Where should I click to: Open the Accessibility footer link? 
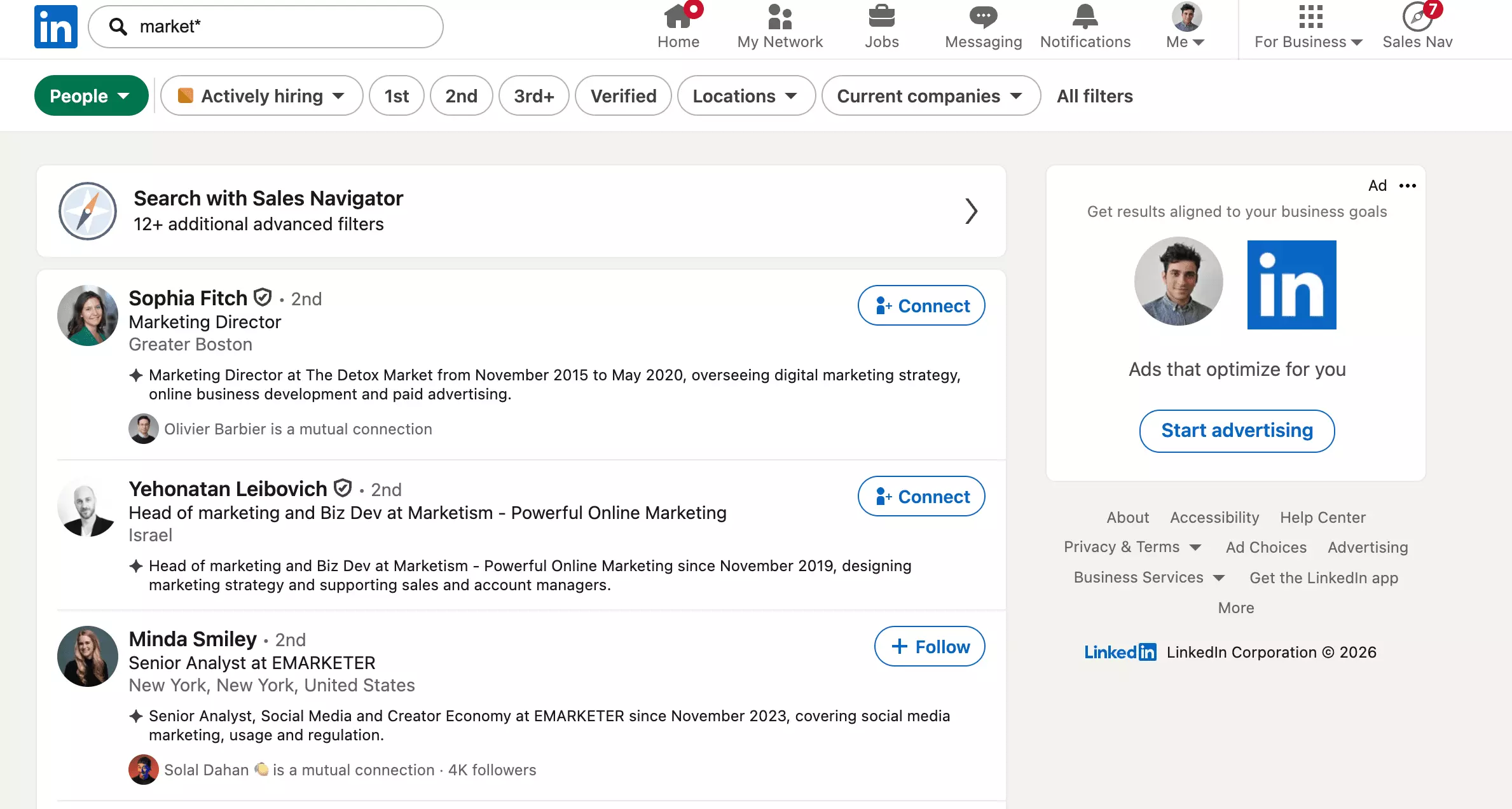click(1214, 518)
